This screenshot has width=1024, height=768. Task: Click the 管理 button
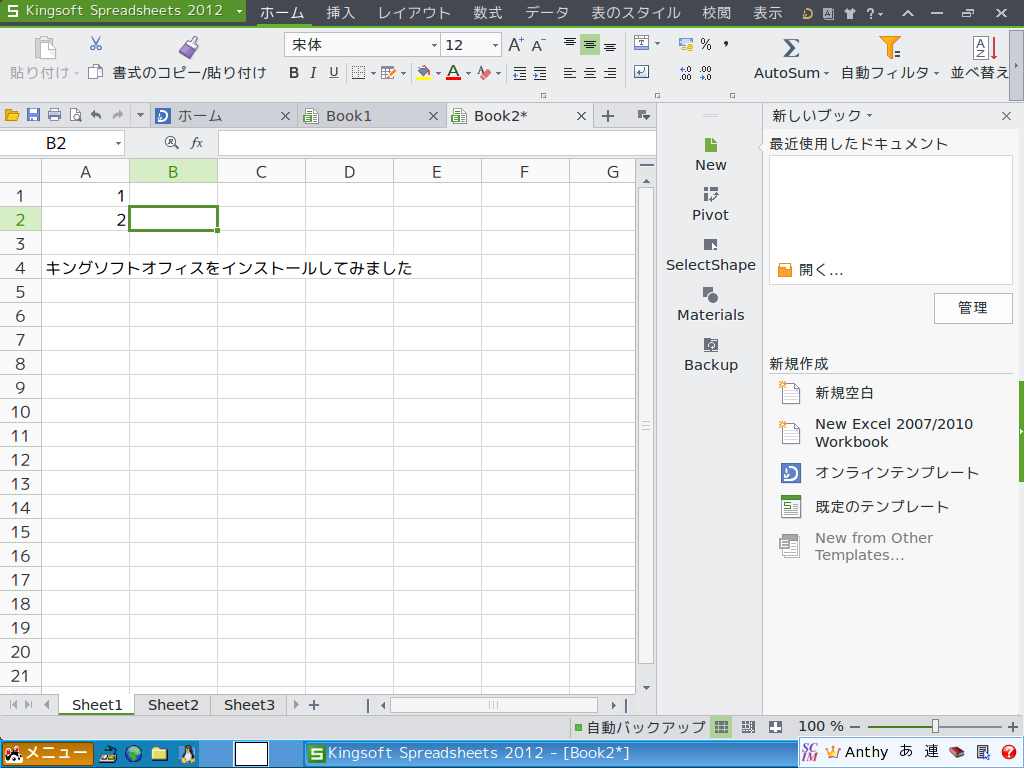point(972,308)
